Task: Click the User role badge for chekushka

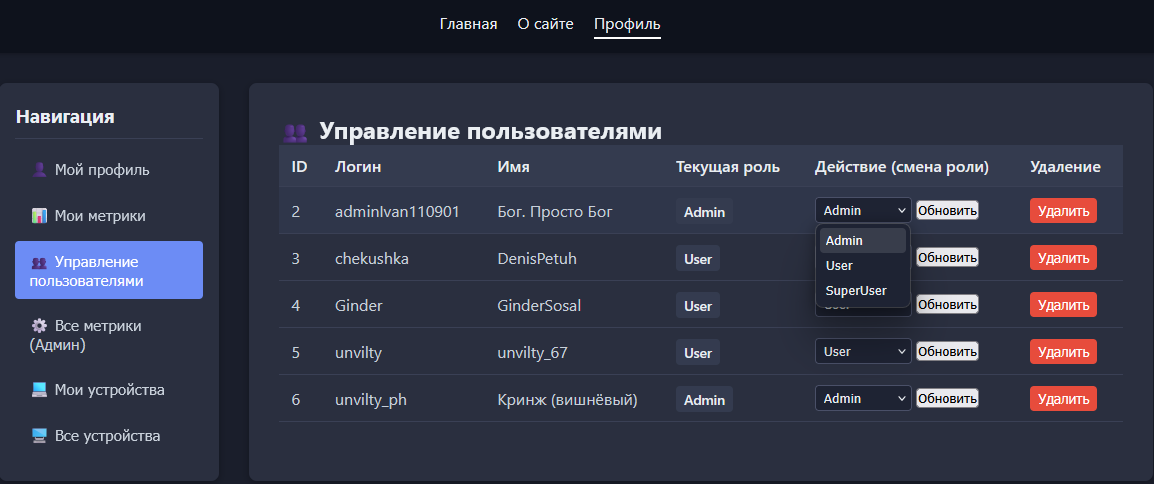Action: pyautogui.click(x=698, y=259)
